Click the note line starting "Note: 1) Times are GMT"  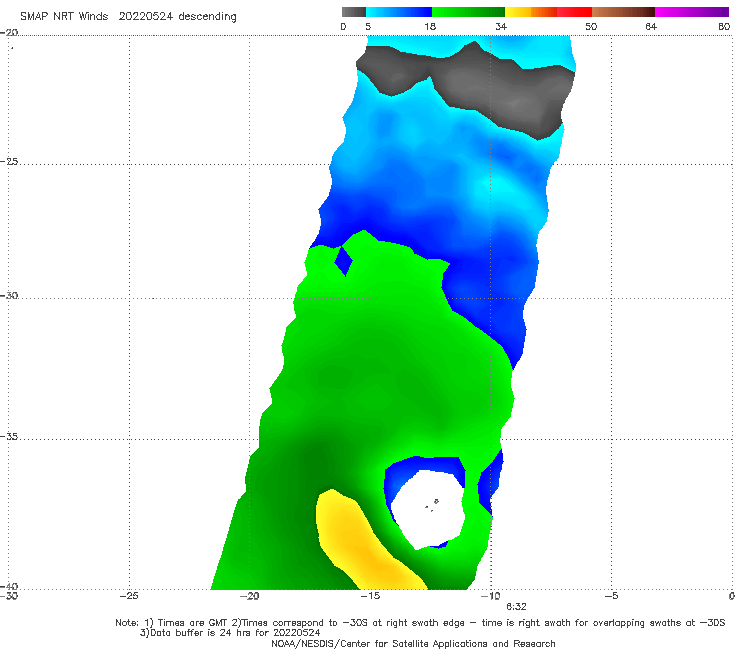click(x=420, y=623)
